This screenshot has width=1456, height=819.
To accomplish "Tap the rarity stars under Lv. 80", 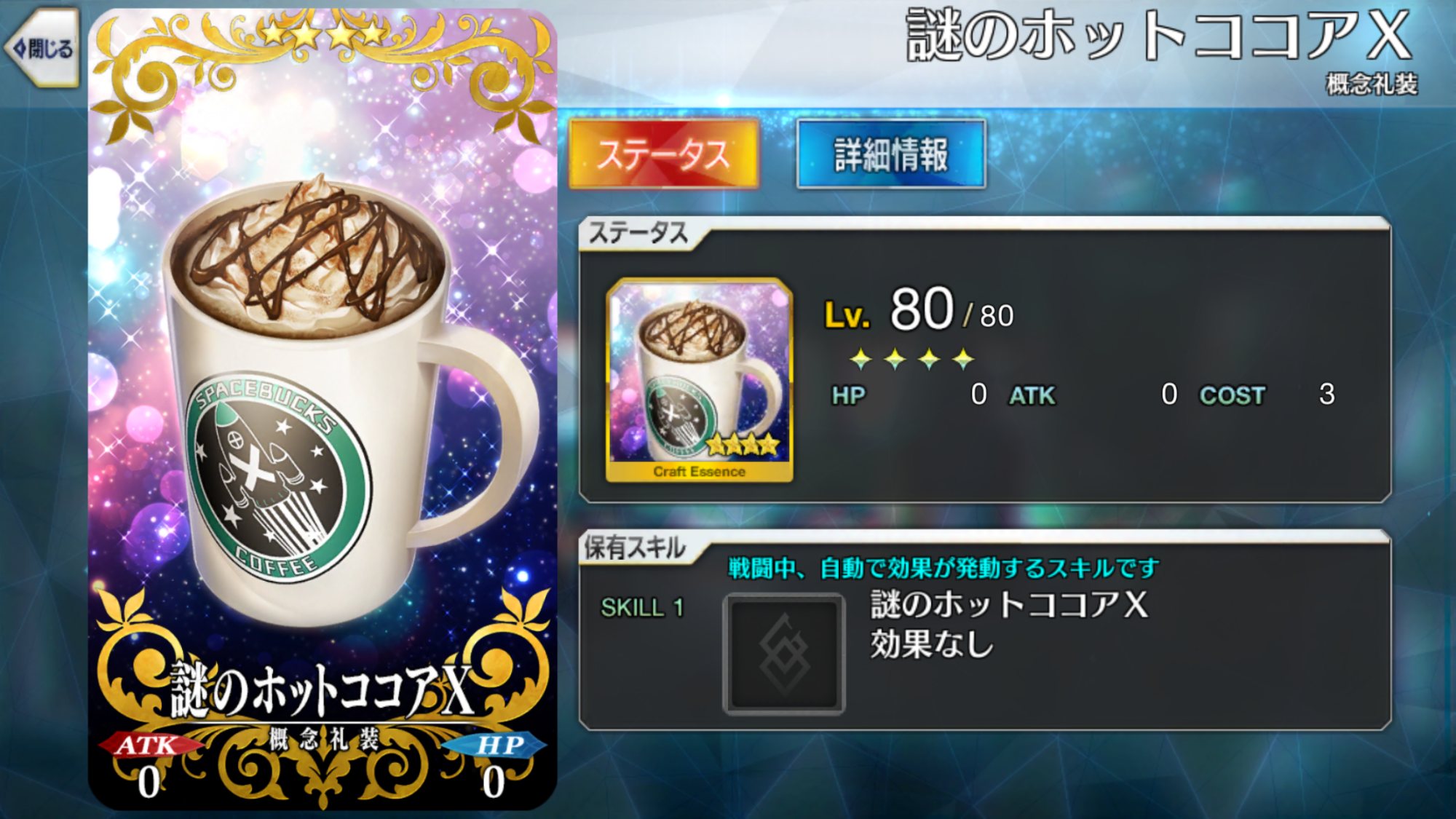I will click(911, 358).
